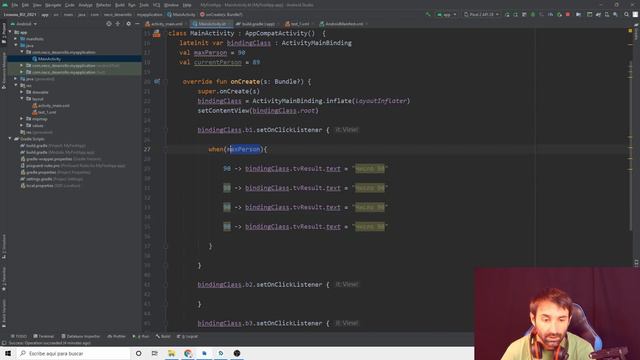
Task: Click the onCreate breadcrumb in navigation bar
Action: click(221, 14)
